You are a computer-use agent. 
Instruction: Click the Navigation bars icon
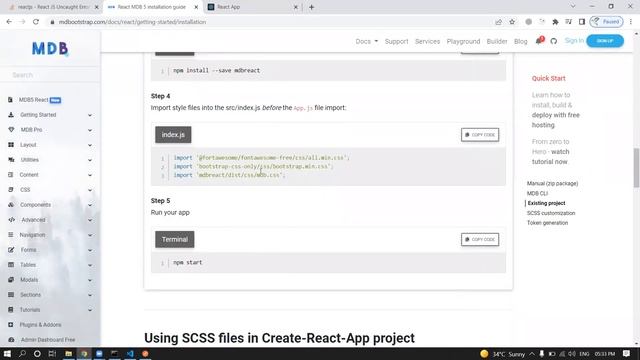click(x=11, y=235)
